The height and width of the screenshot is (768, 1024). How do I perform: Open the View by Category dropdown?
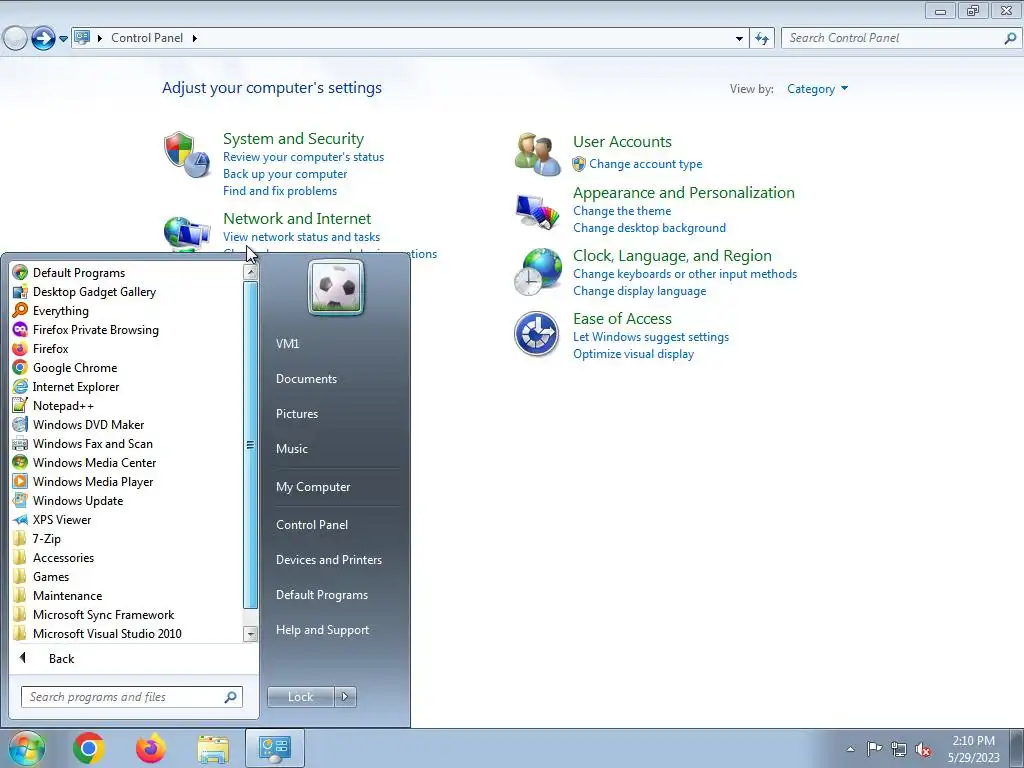click(817, 89)
